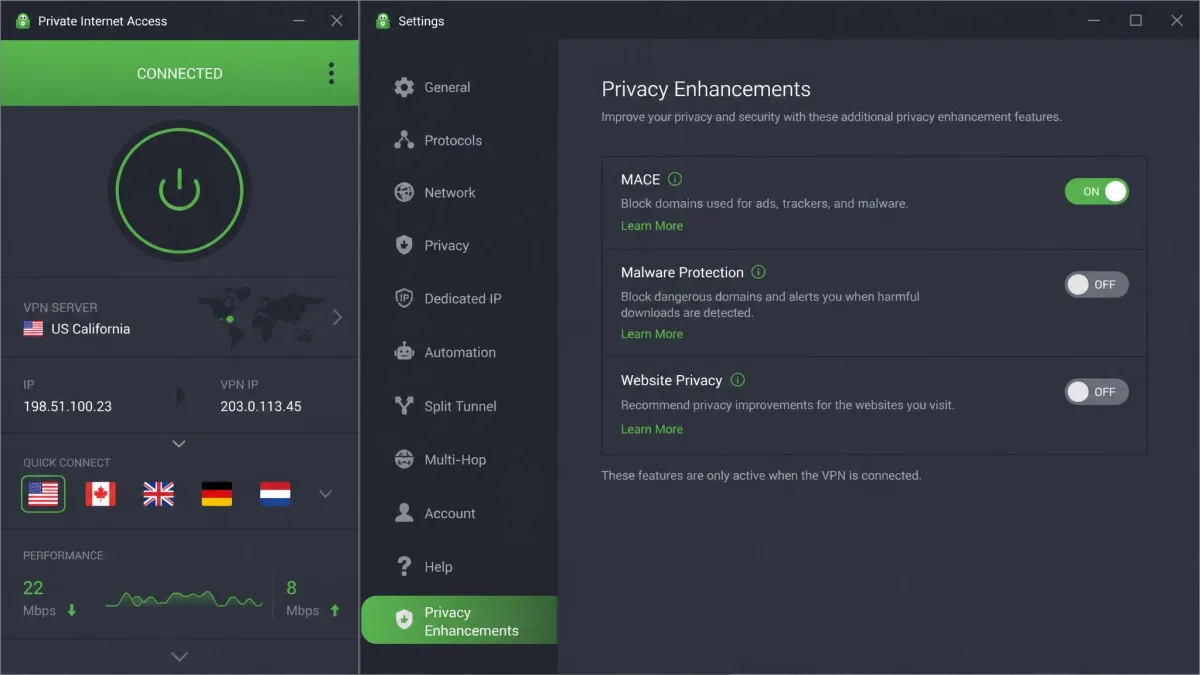
Task: Click the Dedicated IP shield icon
Action: pyautogui.click(x=404, y=298)
